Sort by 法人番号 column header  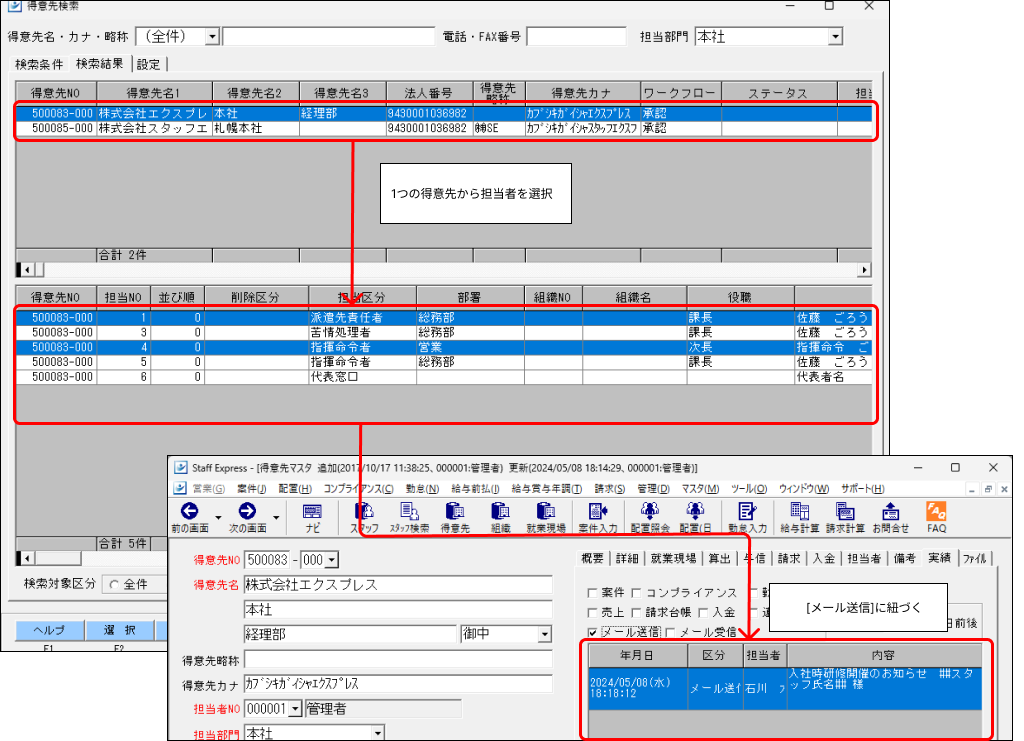pyautogui.click(x=429, y=93)
